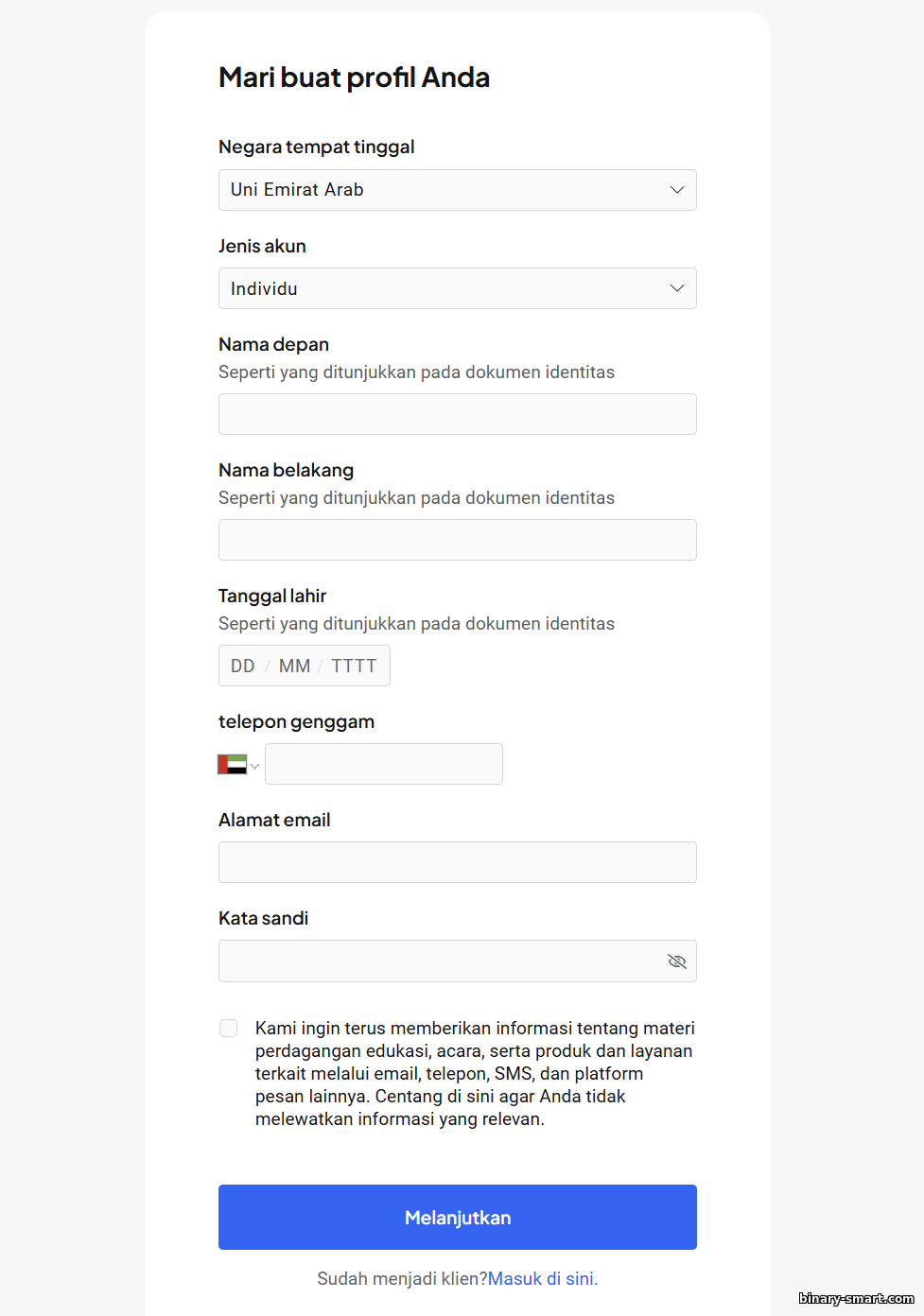Click the telepon genggam number field

point(383,764)
